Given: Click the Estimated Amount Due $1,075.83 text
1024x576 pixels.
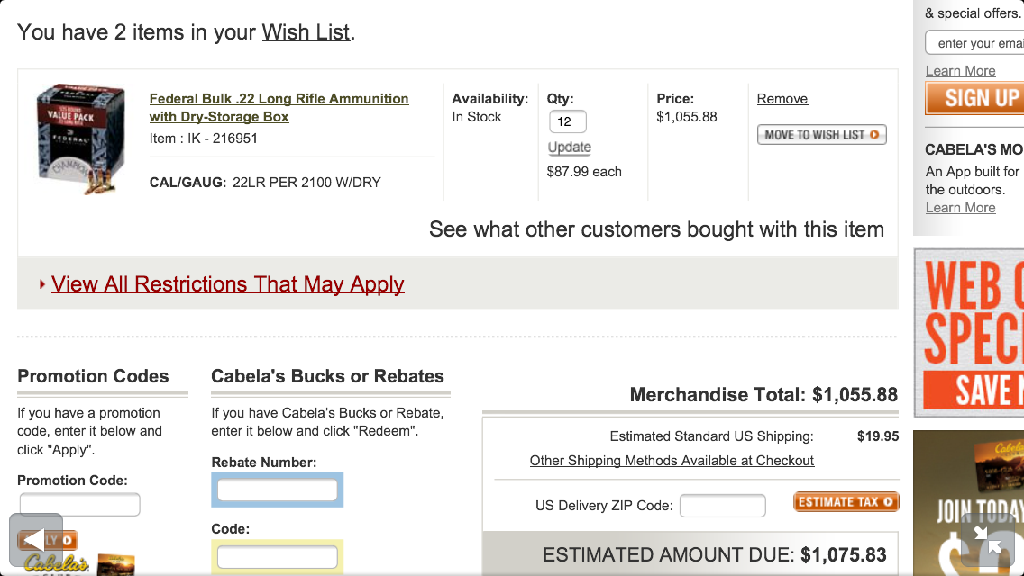Looking at the screenshot, I should point(714,555).
